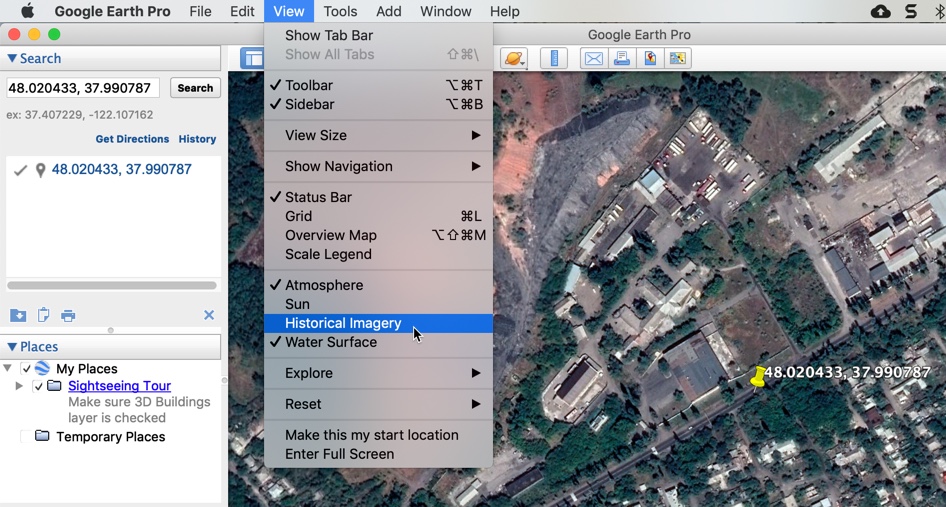This screenshot has width=946, height=507.
Task: Clear search results with the X icon
Action: [209, 315]
